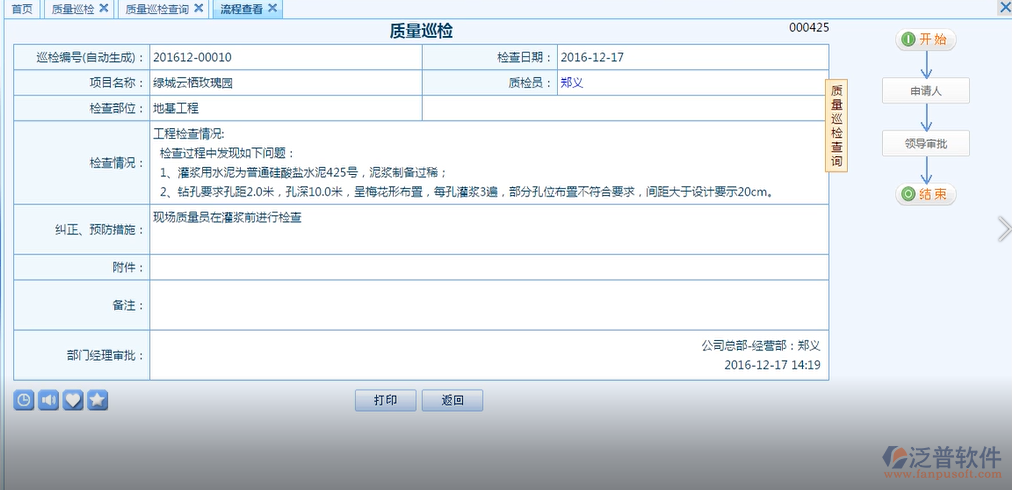The height and width of the screenshot is (490, 1012).
Task: Close the 流程查看 tab
Action: click(x=272, y=8)
